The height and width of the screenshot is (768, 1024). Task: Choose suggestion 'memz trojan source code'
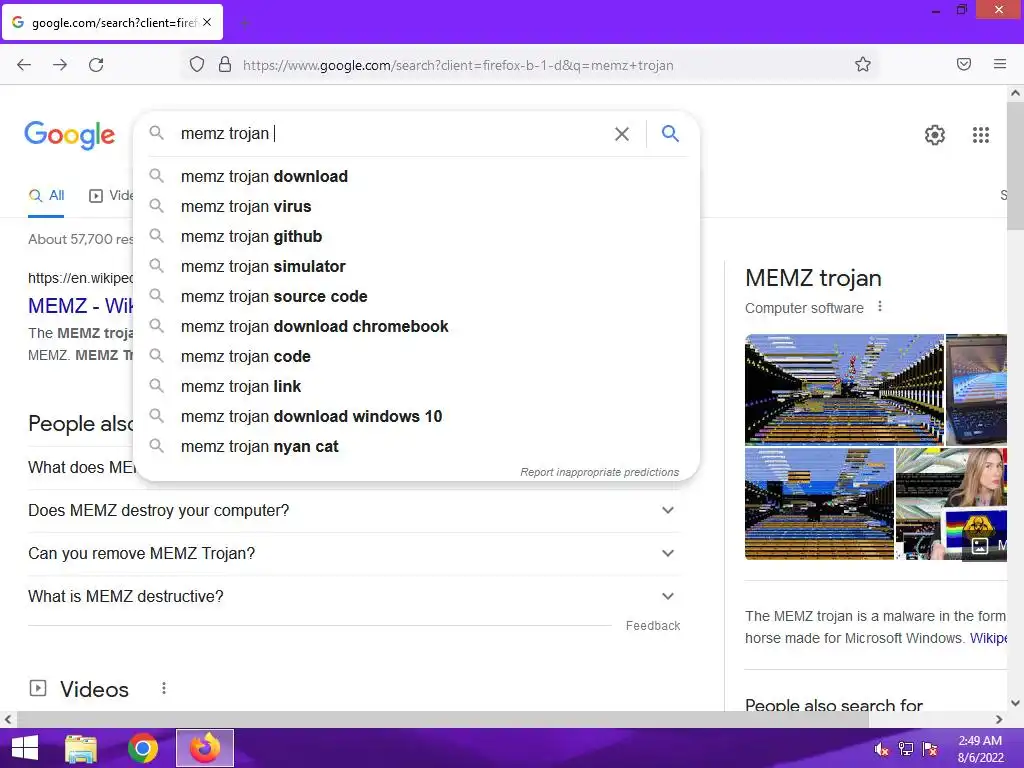point(417,296)
